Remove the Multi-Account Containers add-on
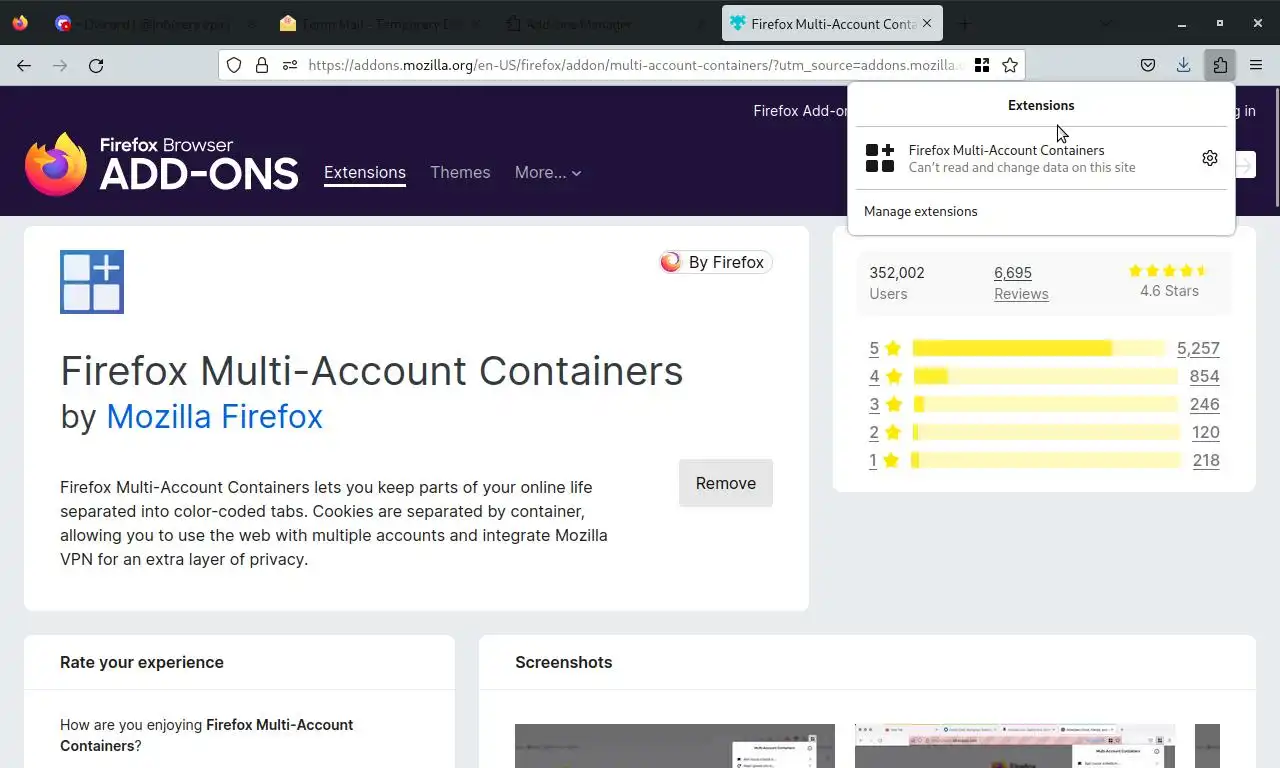Viewport: 1280px width, 768px height. click(726, 483)
